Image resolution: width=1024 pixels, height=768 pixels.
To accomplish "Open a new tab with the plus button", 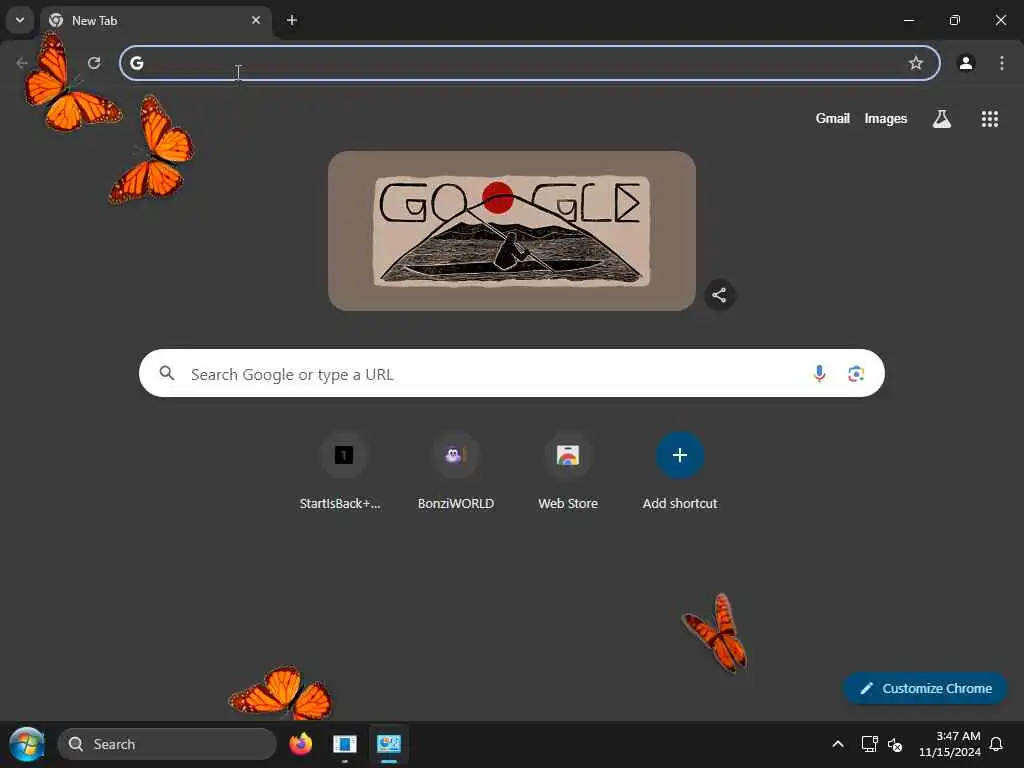I will (x=292, y=20).
